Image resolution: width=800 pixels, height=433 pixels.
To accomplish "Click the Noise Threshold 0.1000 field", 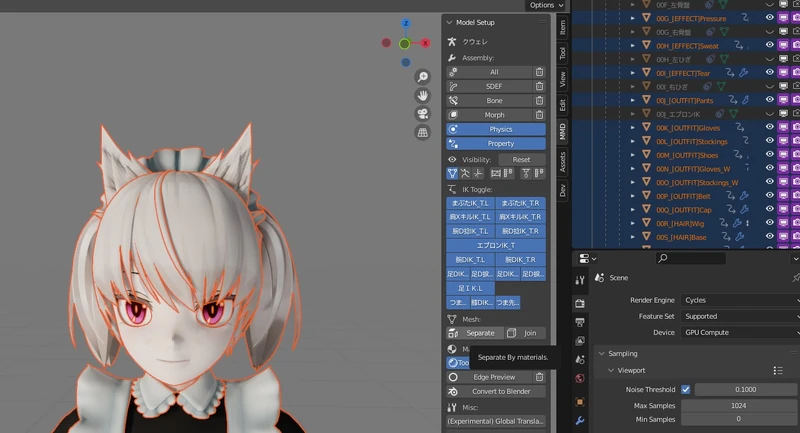I will click(x=745, y=390).
